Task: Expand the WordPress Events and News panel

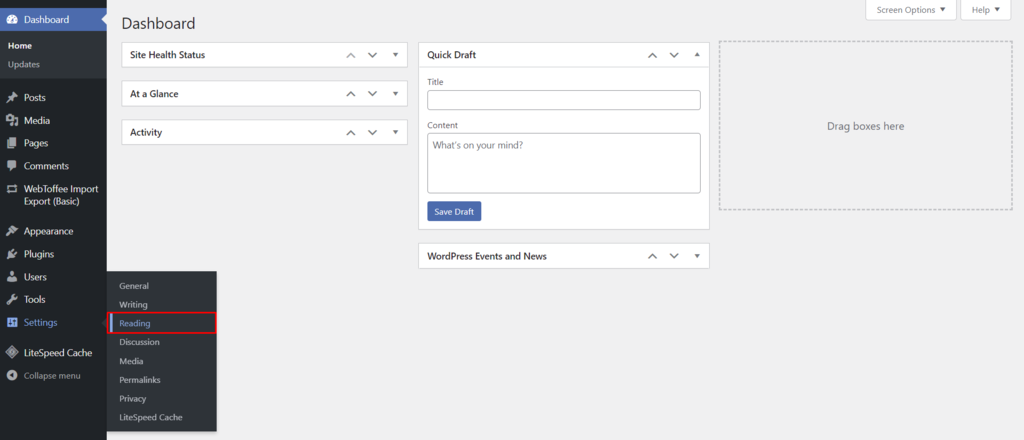Action: click(697, 256)
